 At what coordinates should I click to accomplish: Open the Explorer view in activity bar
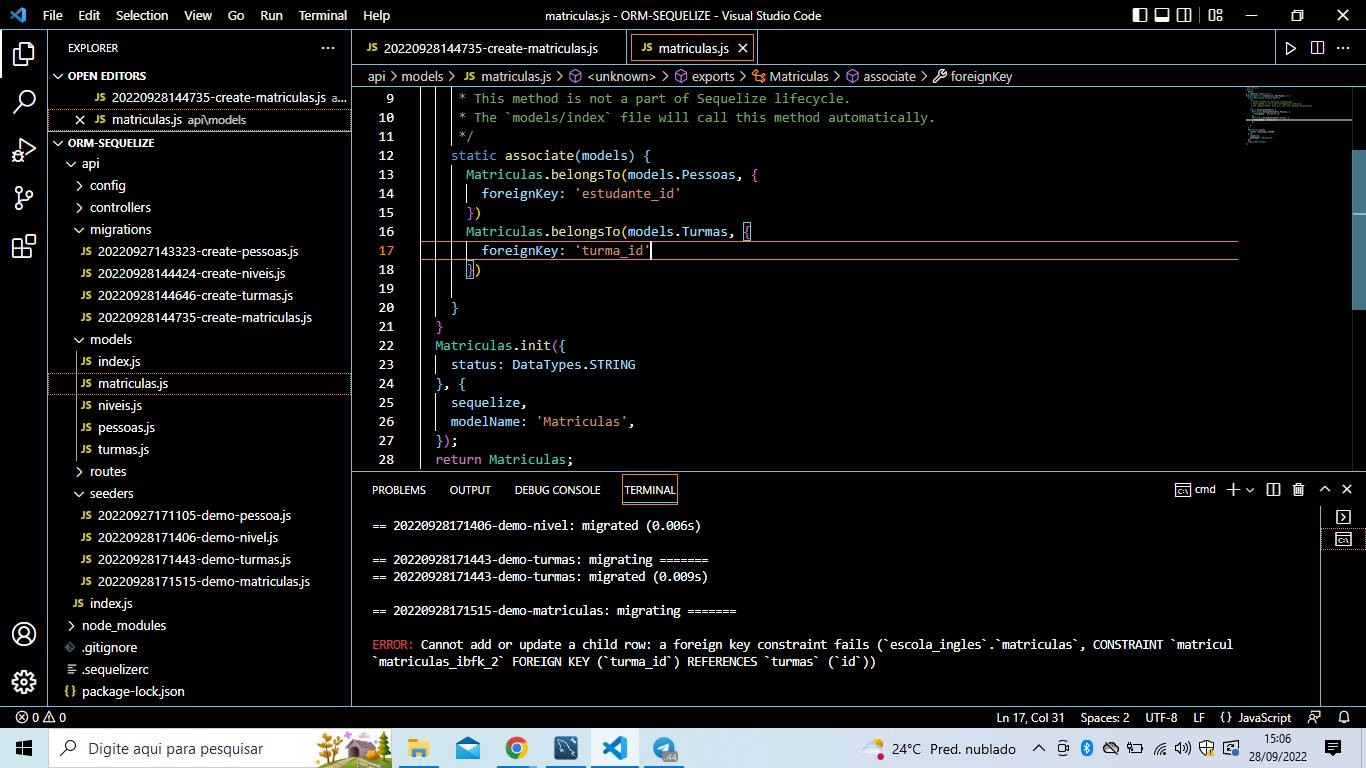pos(24,54)
